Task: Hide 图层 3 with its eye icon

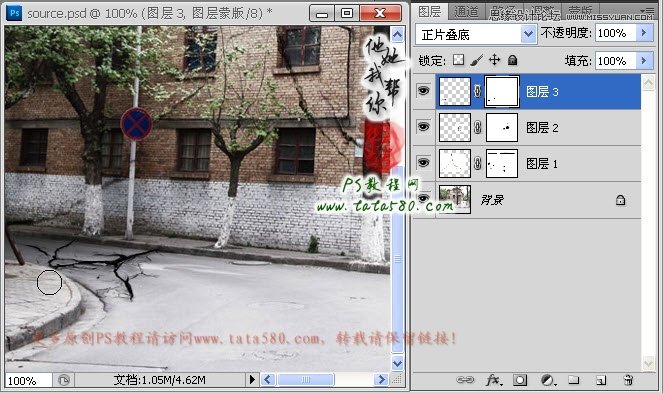Action: [x=424, y=90]
